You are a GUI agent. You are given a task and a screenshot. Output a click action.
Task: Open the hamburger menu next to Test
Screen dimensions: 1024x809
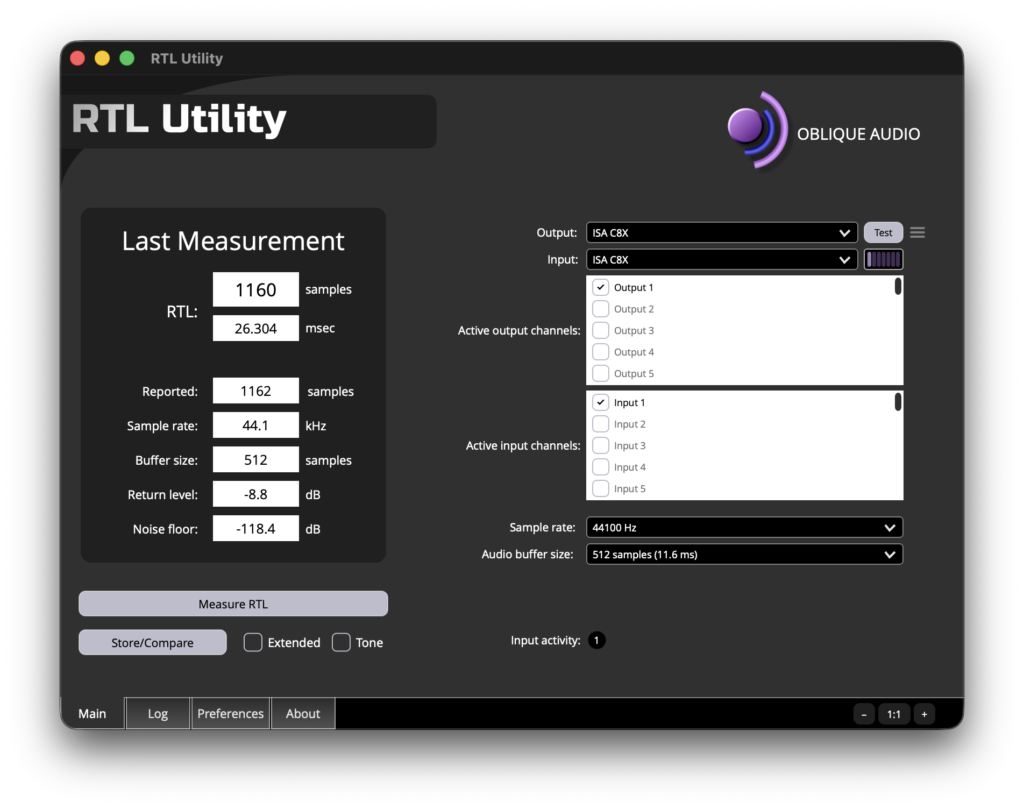pos(917,232)
